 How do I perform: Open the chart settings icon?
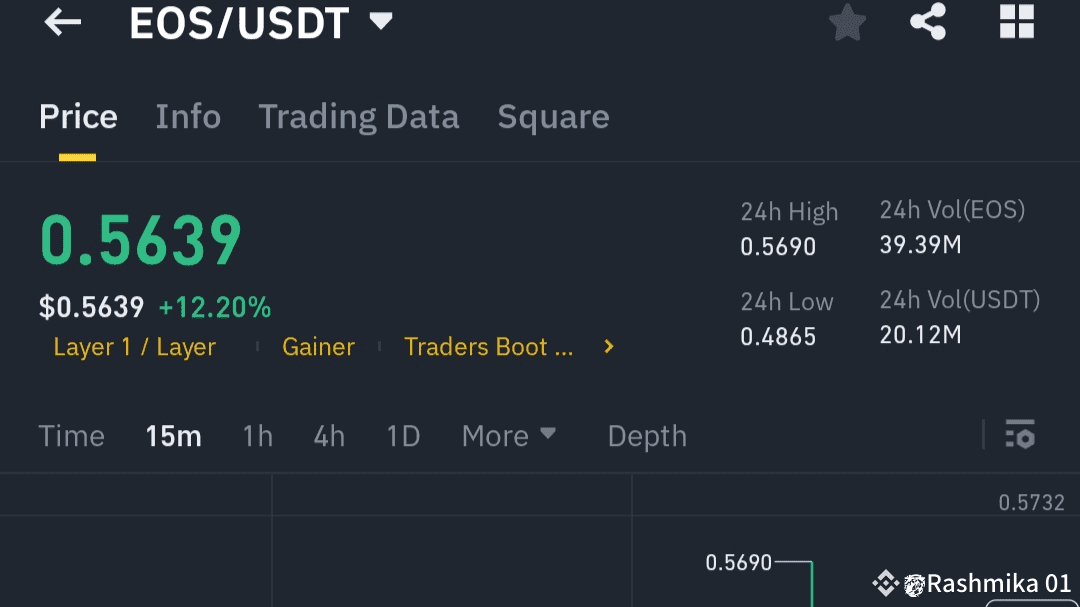1021,435
